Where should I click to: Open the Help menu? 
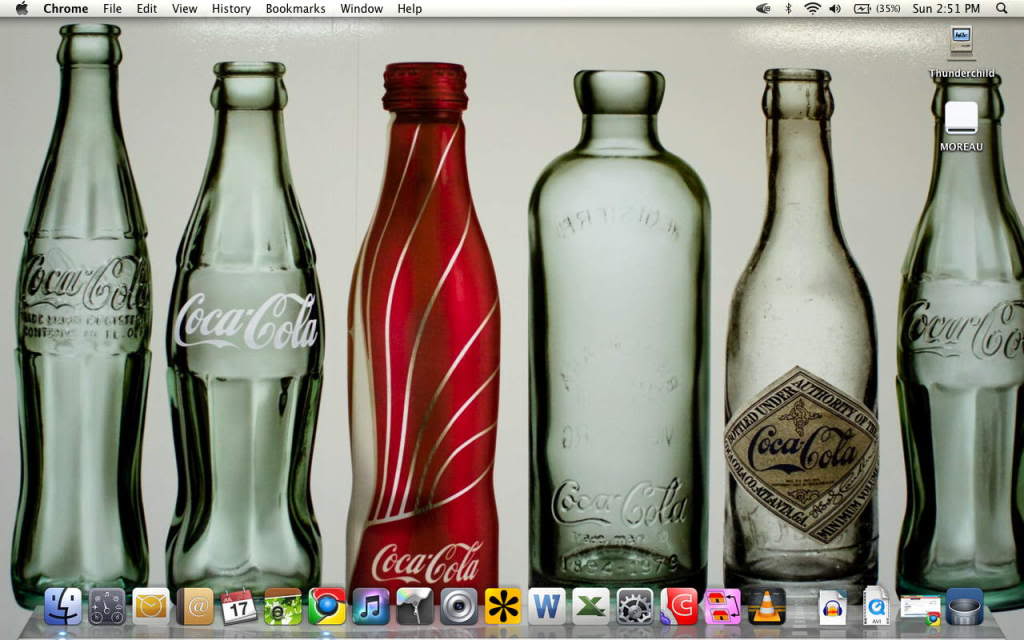click(409, 8)
